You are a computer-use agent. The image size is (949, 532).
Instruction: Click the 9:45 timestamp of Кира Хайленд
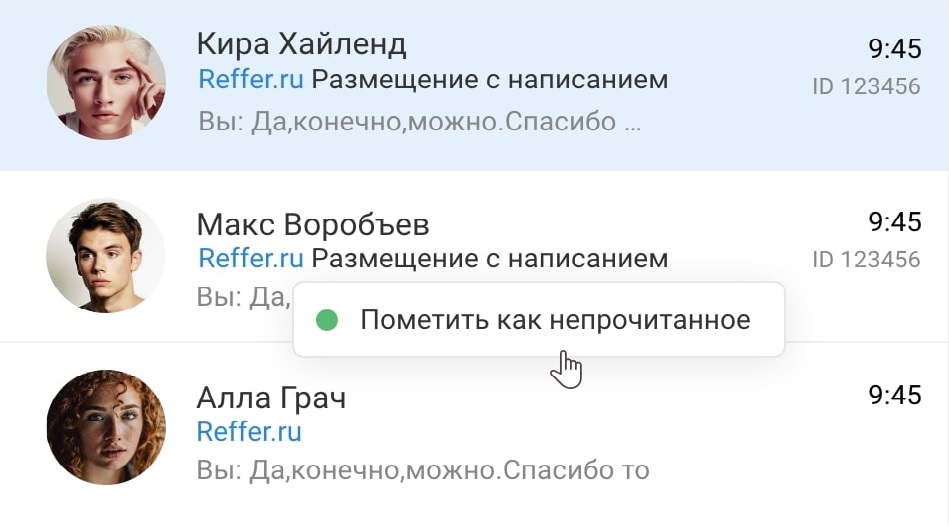[x=894, y=48]
